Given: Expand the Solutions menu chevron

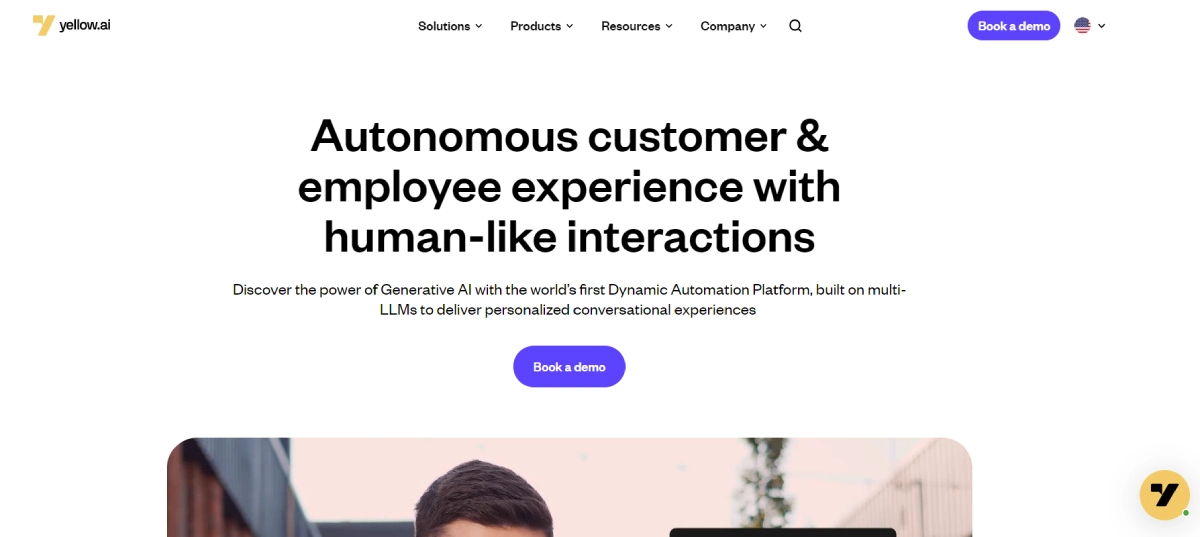Looking at the screenshot, I should pos(479,26).
